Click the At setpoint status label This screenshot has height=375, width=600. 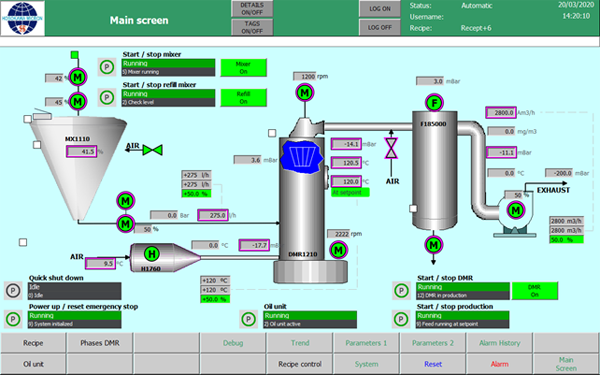[x=350, y=192]
